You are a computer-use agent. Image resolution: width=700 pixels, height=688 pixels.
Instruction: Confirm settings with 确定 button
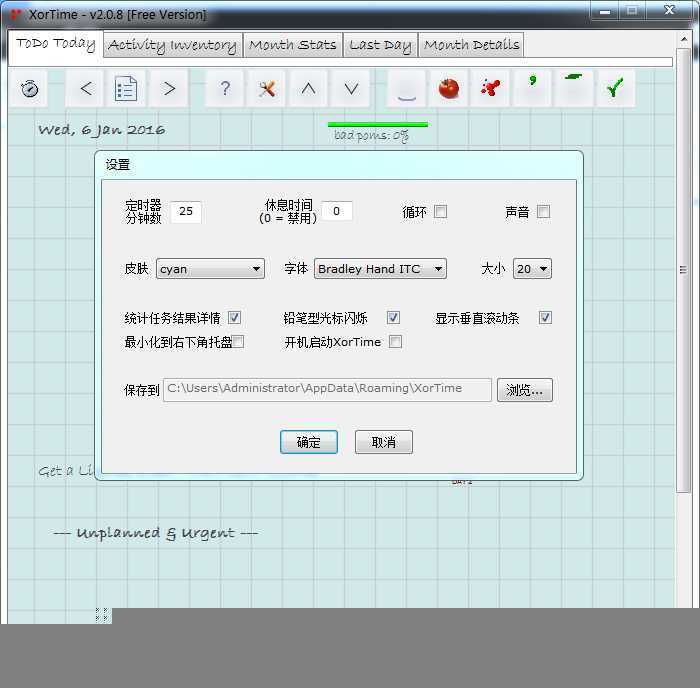(x=308, y=442)
